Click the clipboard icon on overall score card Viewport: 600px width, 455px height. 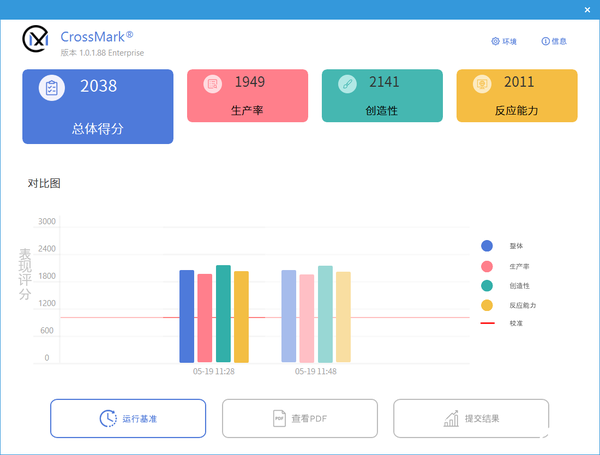pos(52,88)
